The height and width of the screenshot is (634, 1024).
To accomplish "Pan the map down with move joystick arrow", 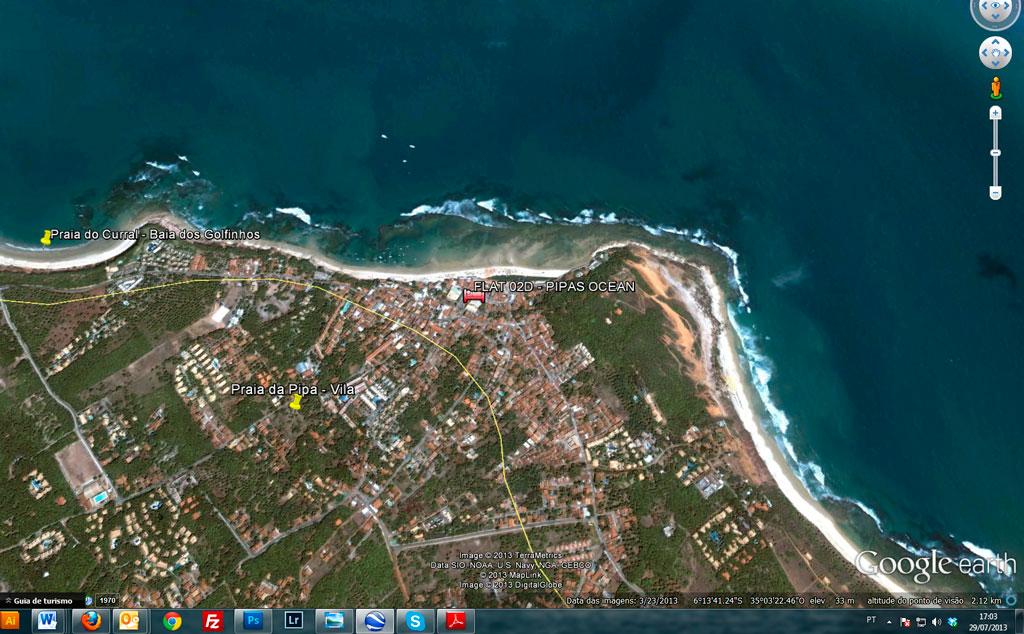I will 995,64.
